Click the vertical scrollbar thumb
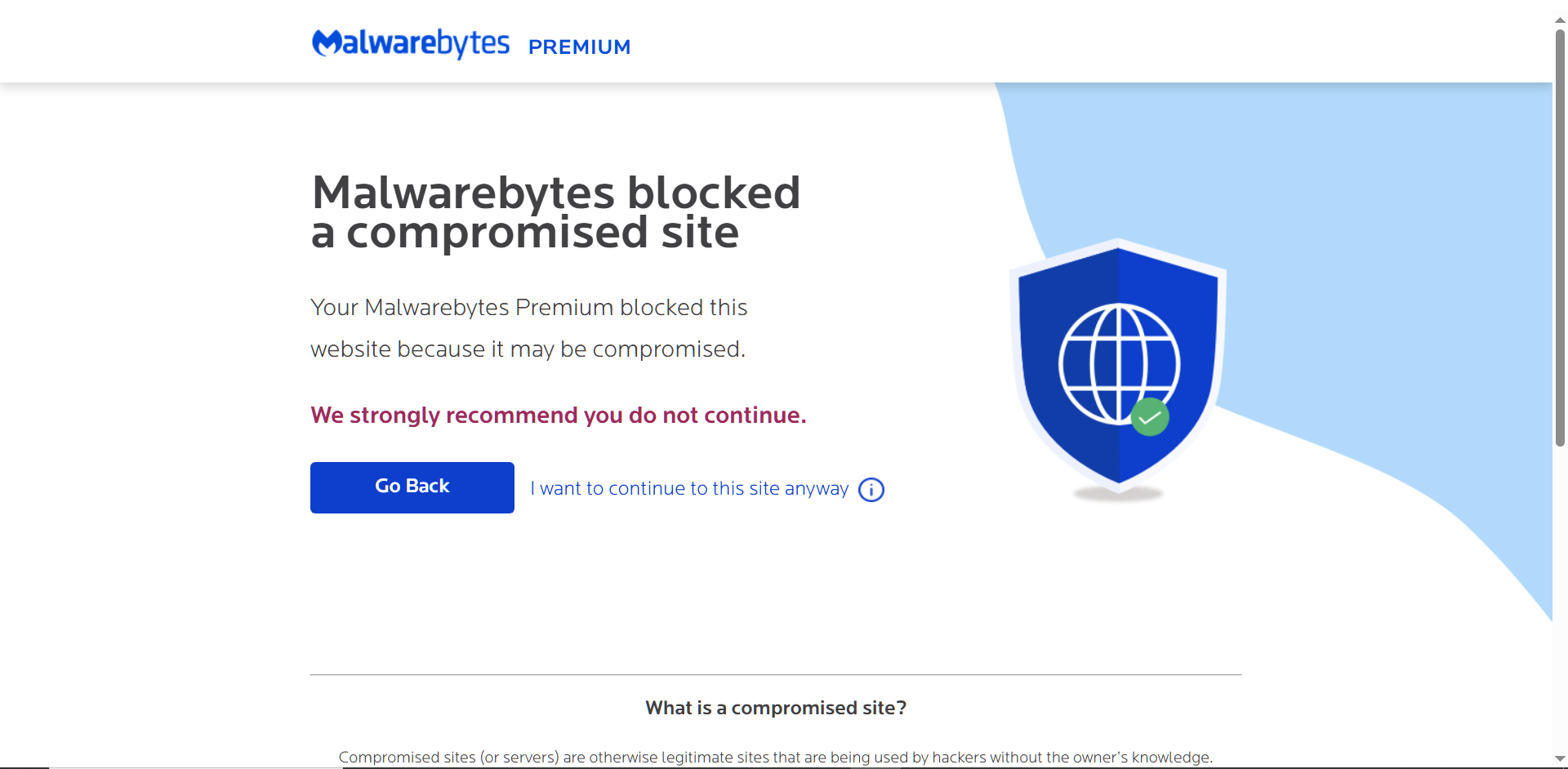 [x=1560, y=238]
